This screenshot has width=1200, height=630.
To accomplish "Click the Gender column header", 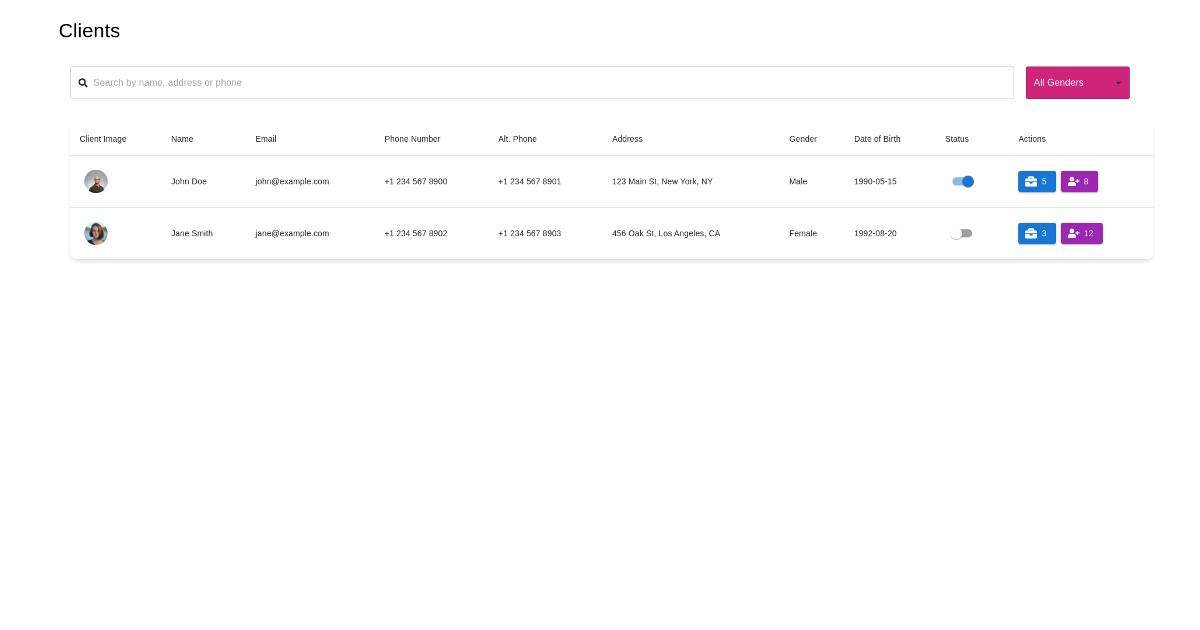I will click(x=802, y=139).
